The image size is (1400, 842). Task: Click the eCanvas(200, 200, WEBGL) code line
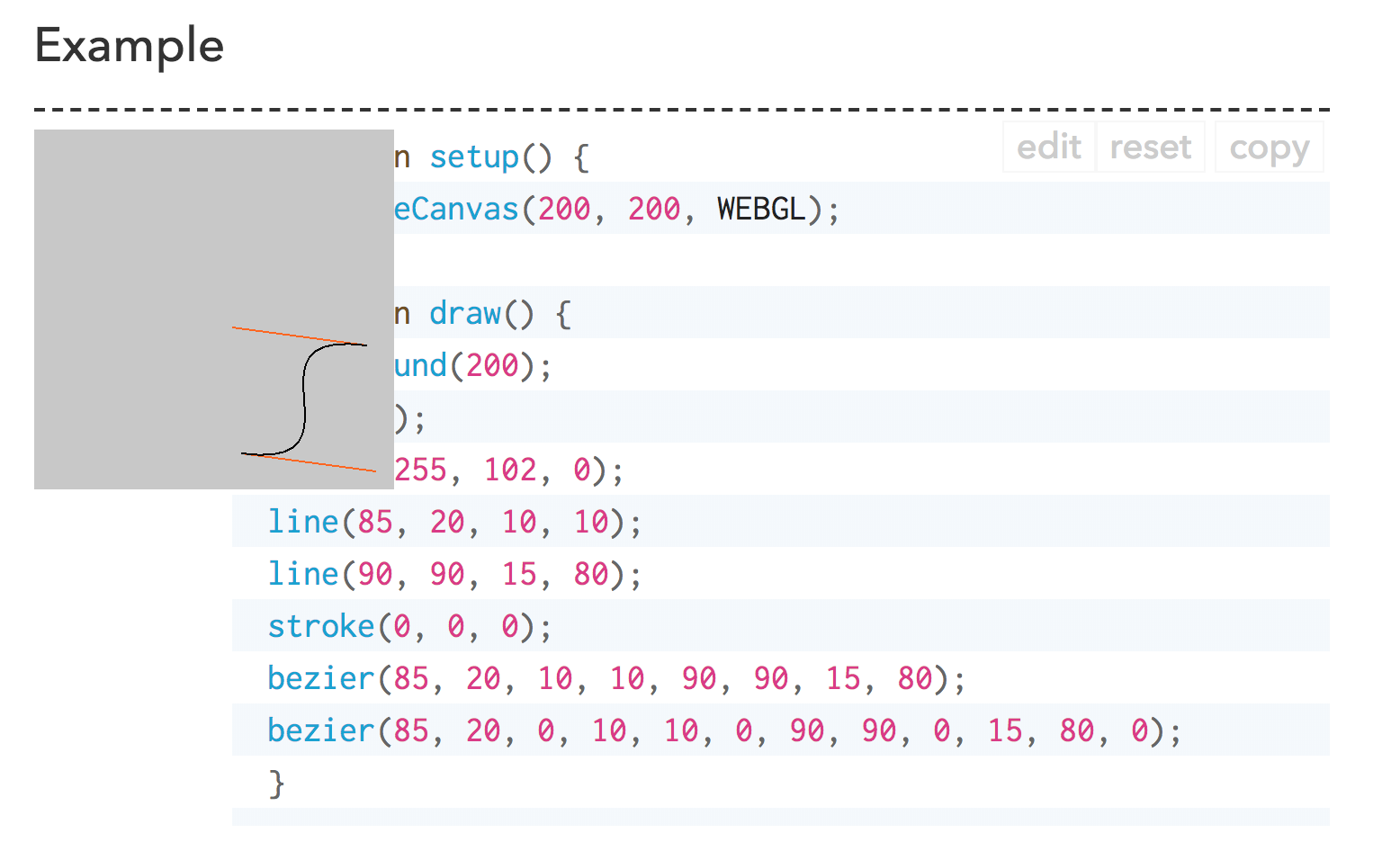tap(617, 209)
